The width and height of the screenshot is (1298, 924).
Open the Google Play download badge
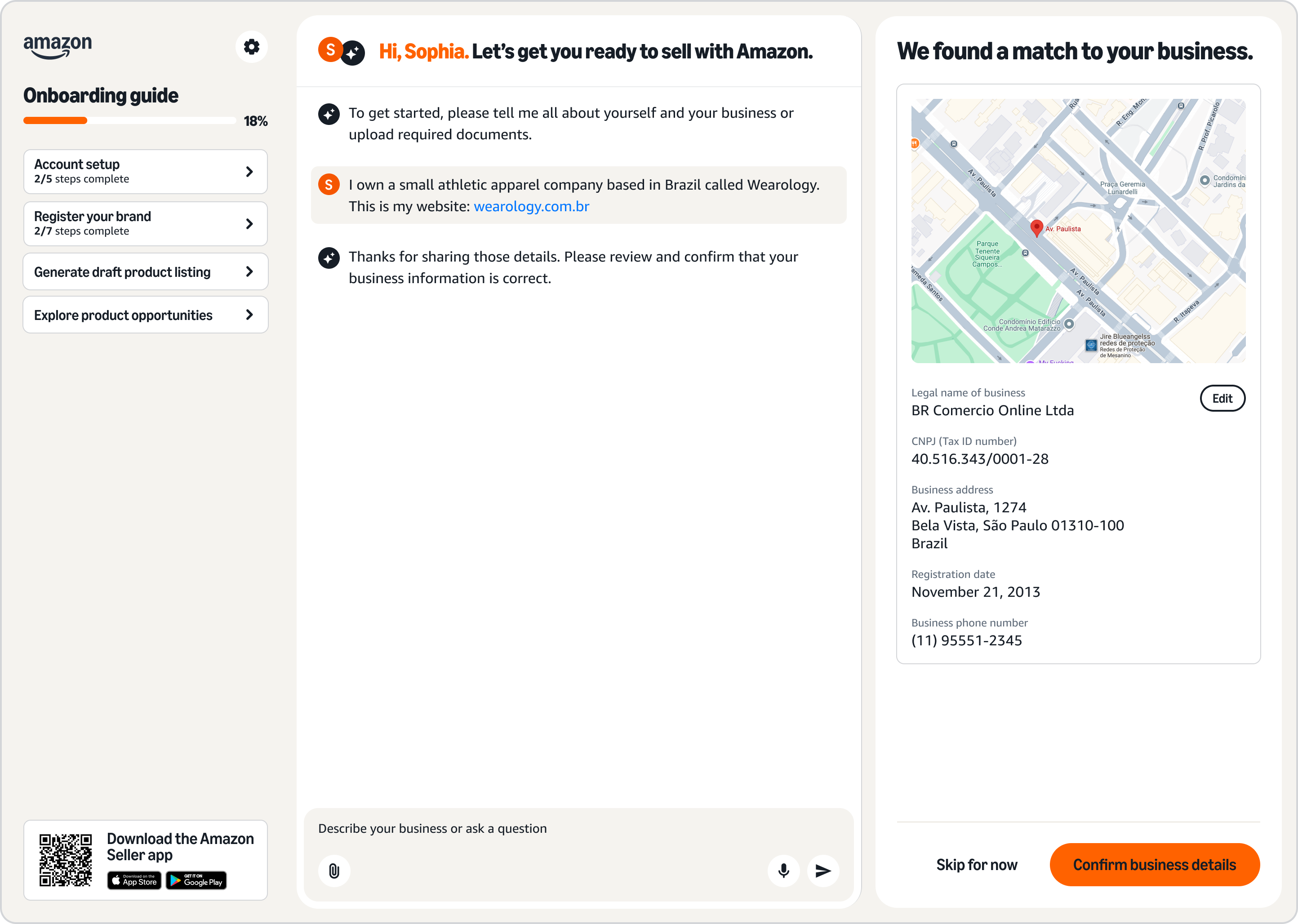pyautogui.click(x=196, y=881)
